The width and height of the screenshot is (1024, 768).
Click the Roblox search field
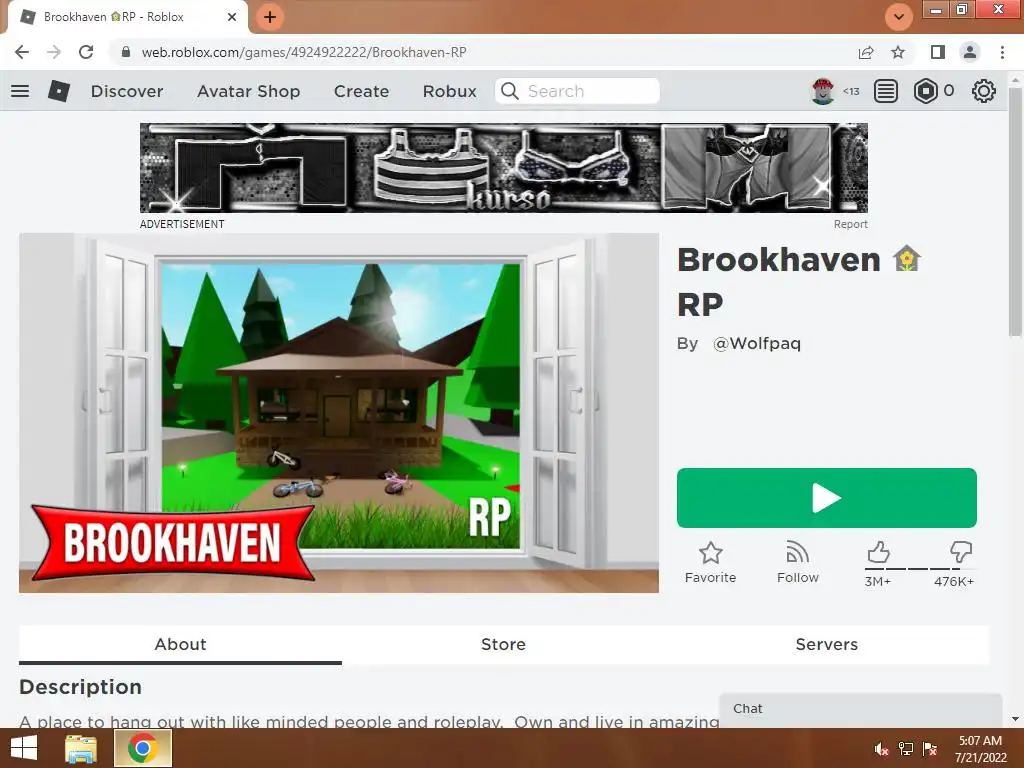577,91
